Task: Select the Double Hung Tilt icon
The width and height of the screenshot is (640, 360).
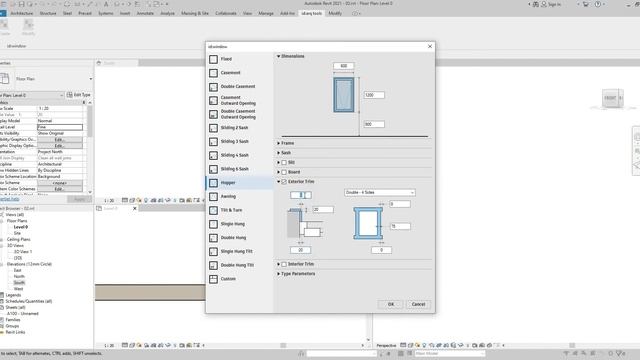Action: pyautogui.click(x=213, y=265)
